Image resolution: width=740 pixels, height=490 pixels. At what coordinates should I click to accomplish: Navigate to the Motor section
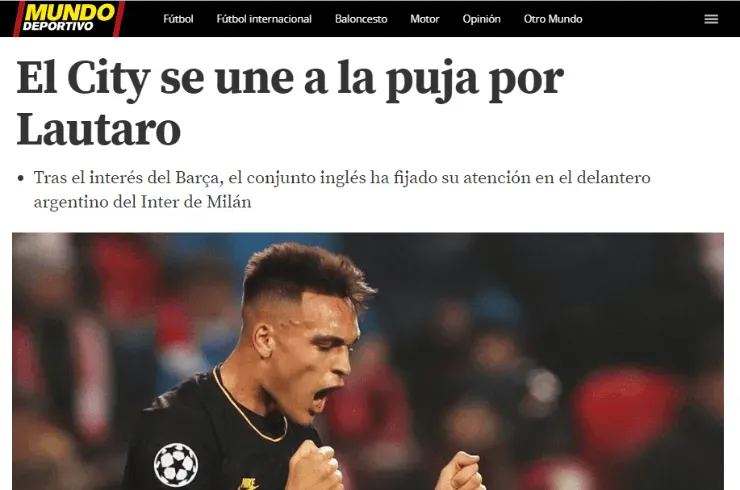425,19
